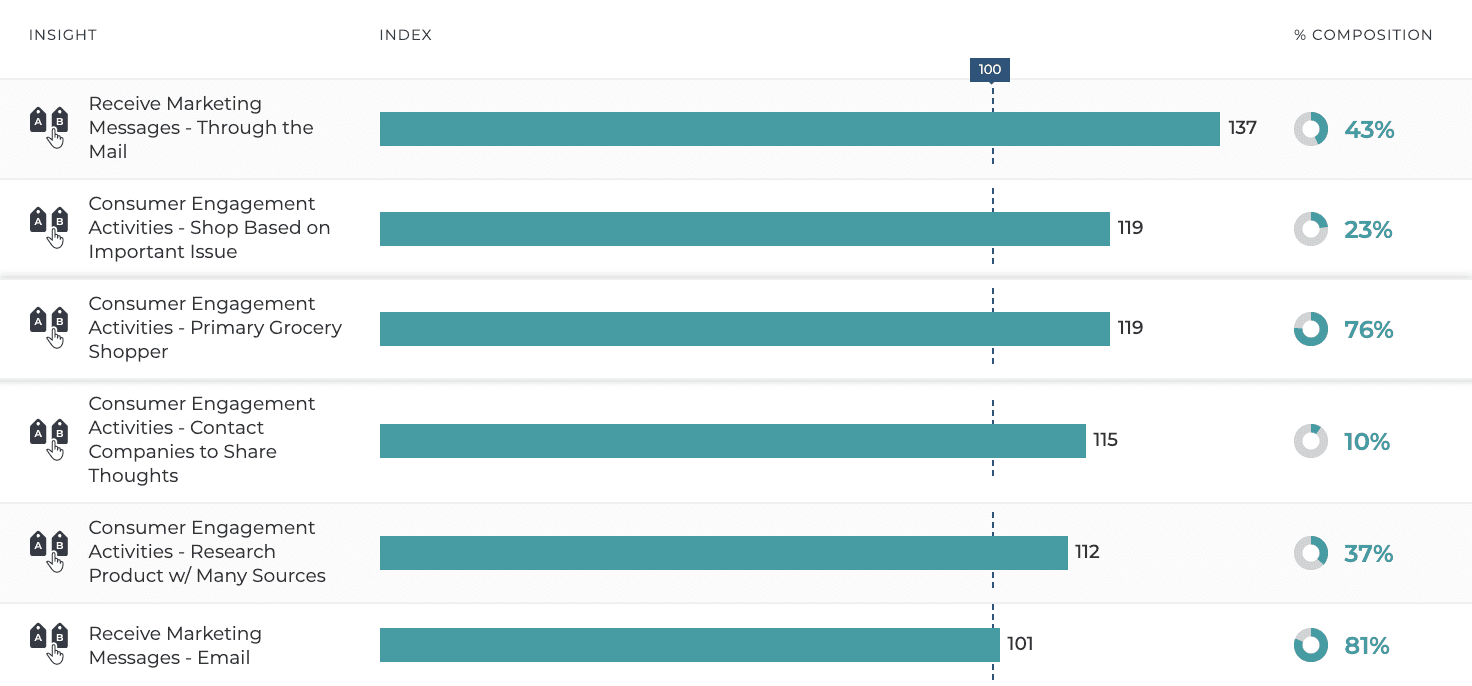
Task: Click the 23% composition value
Action: pyautogui.click(x=1368, y=230)
